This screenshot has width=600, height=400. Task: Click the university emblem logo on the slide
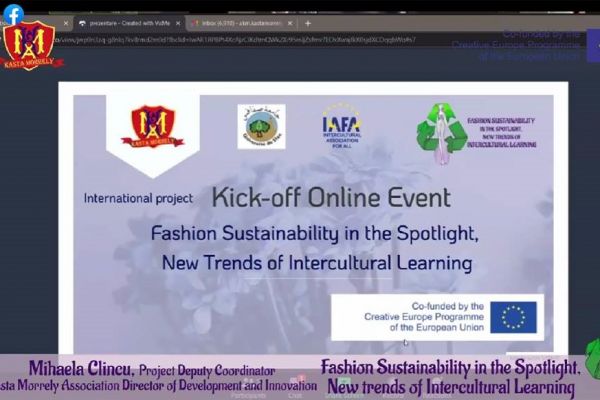(x=261, y=127)
